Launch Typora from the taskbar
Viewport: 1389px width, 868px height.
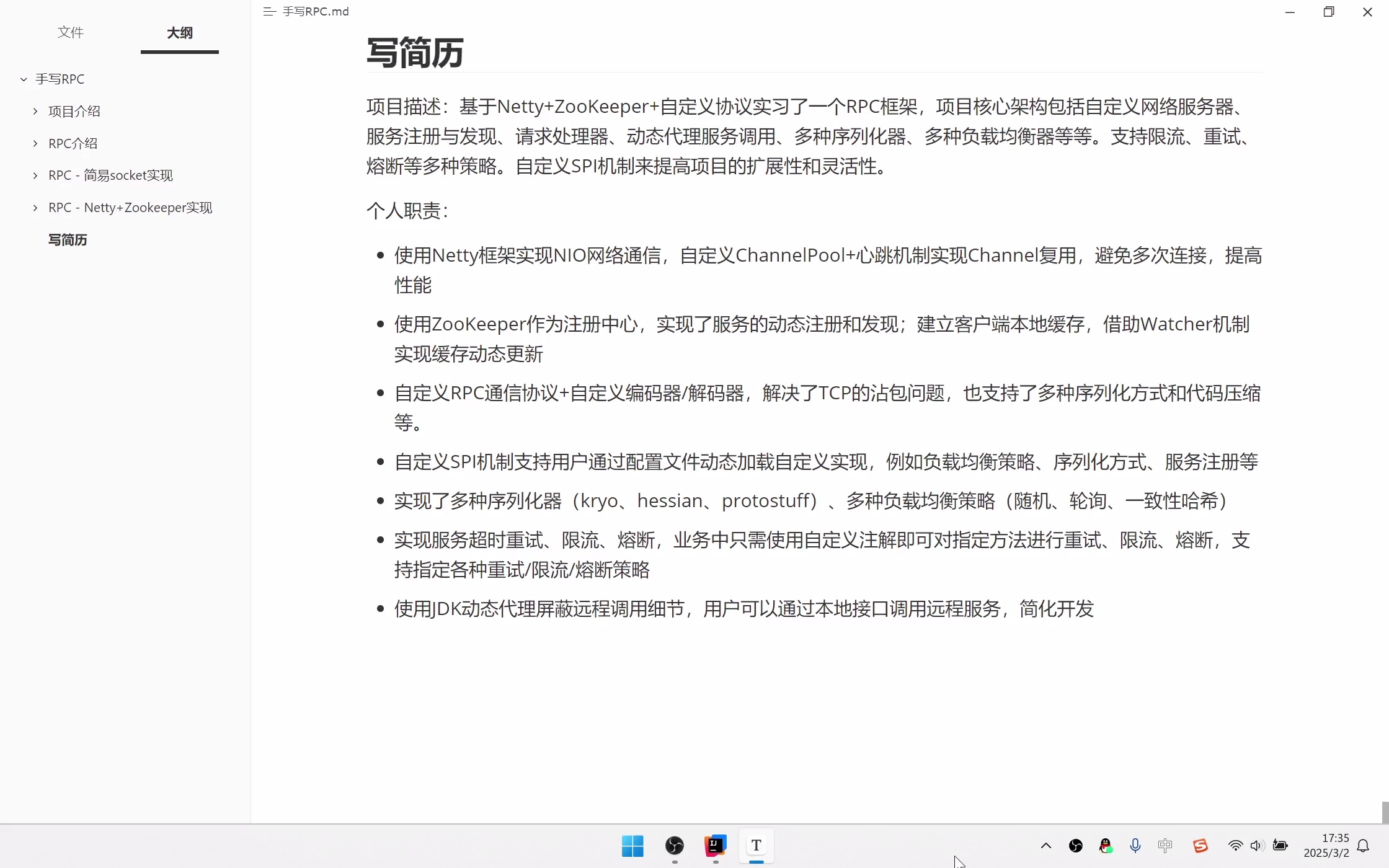pyautogui.click(x=756, y=846)
